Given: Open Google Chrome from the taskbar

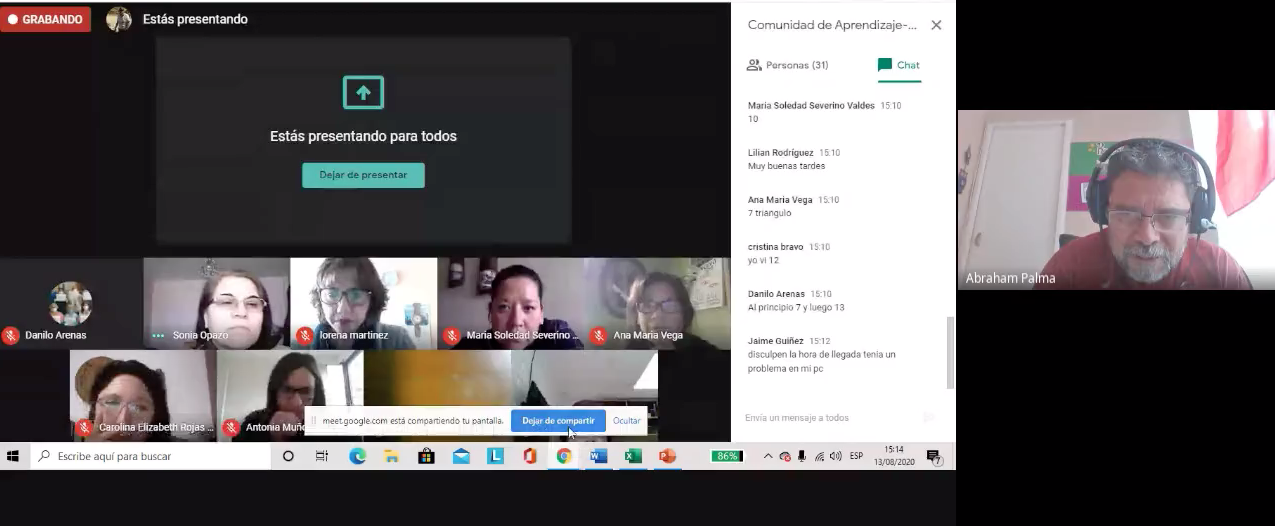Looking at the screenshot, I should point(564,456).
